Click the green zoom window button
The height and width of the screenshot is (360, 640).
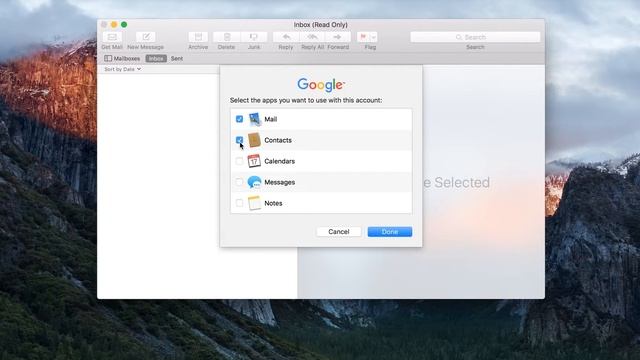point(124,24)
